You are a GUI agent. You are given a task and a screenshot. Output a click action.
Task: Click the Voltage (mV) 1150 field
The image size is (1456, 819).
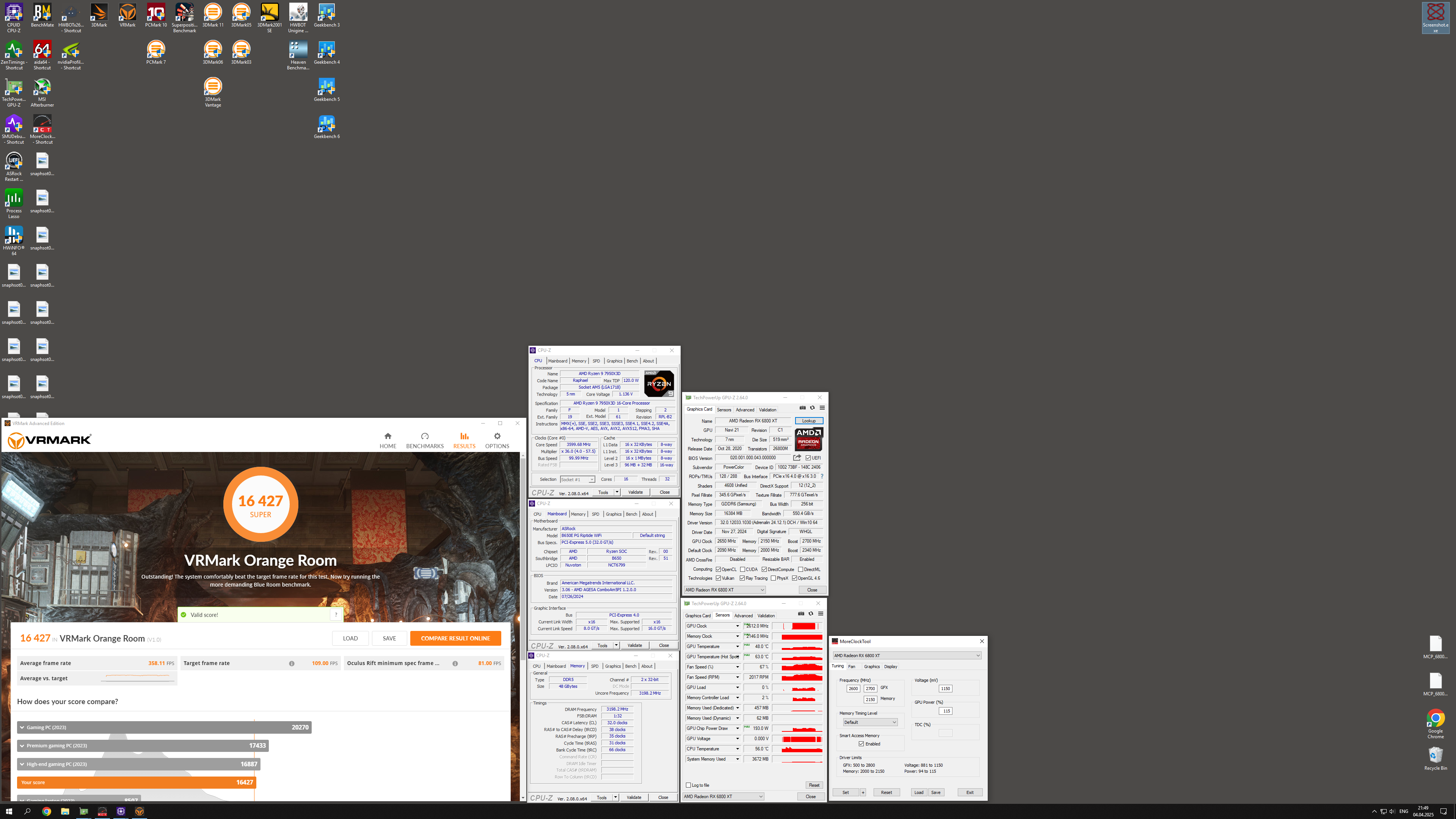click(946, 689)
